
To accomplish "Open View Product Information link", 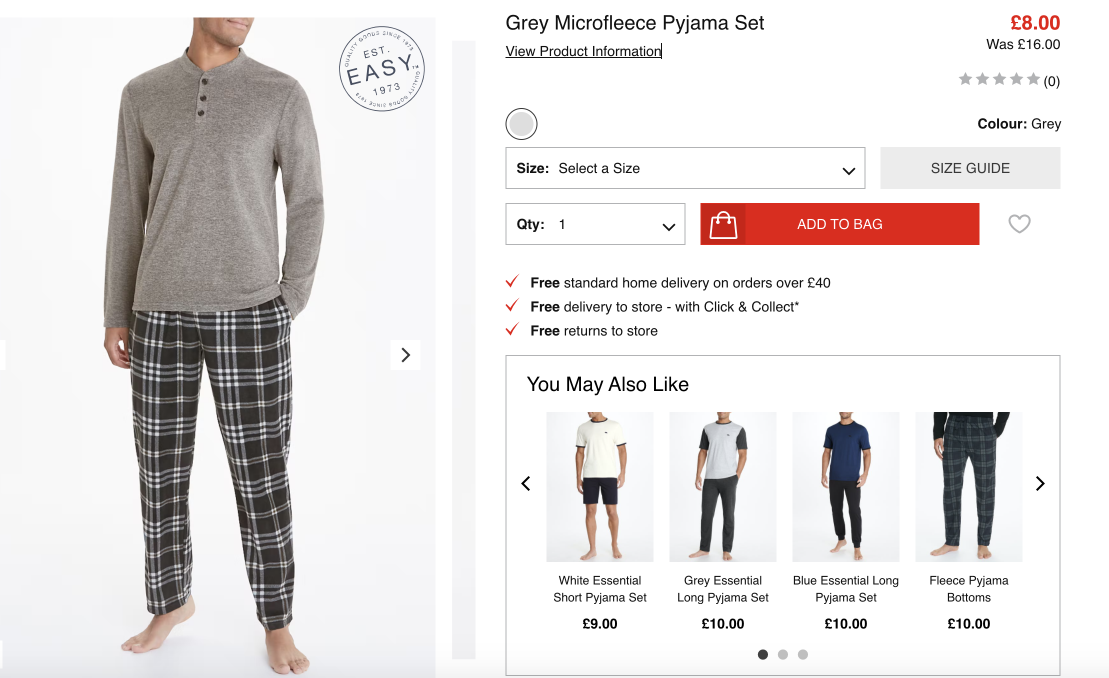I will pos(583,51).
